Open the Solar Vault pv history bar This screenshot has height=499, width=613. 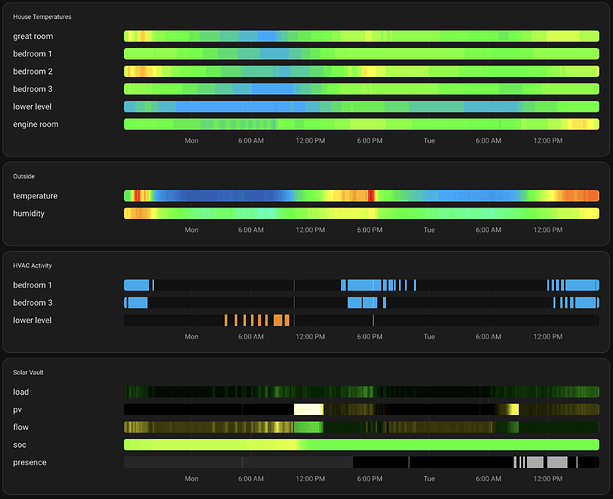[x=362, y=409]
